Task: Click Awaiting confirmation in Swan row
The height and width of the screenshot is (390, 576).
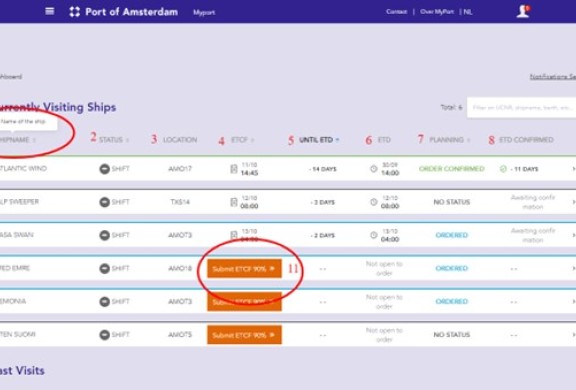Action: tap(533, 235)
